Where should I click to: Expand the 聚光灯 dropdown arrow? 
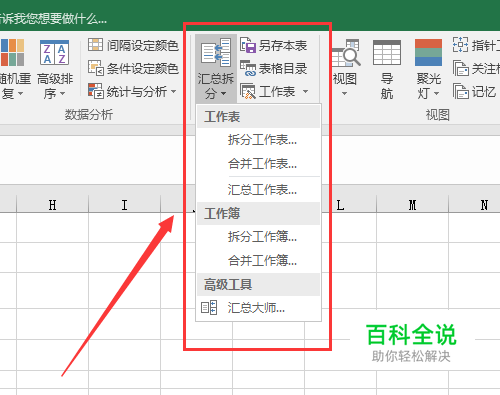point(436,94)
